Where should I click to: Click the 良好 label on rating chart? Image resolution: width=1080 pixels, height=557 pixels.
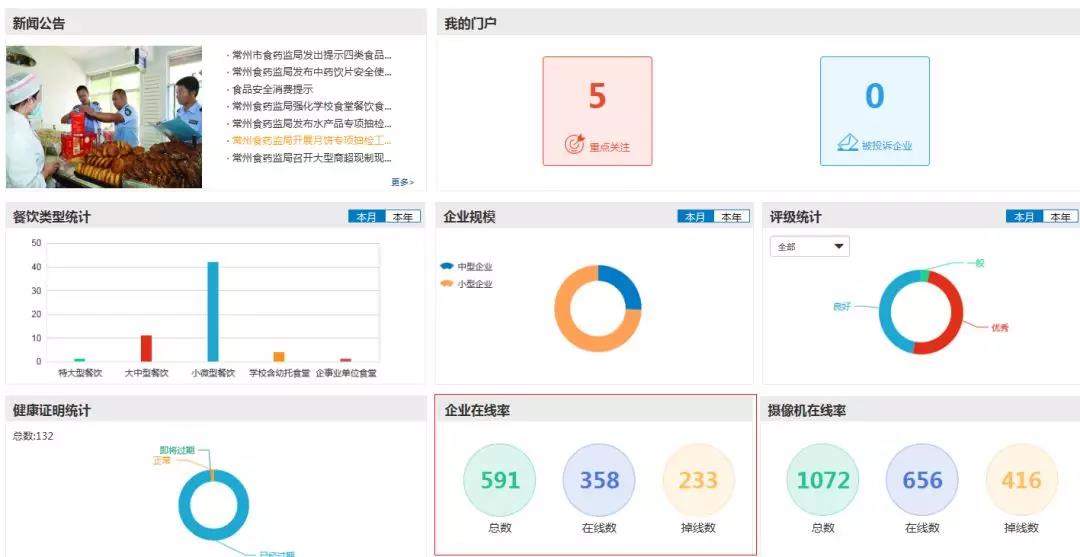click(842, 306)
